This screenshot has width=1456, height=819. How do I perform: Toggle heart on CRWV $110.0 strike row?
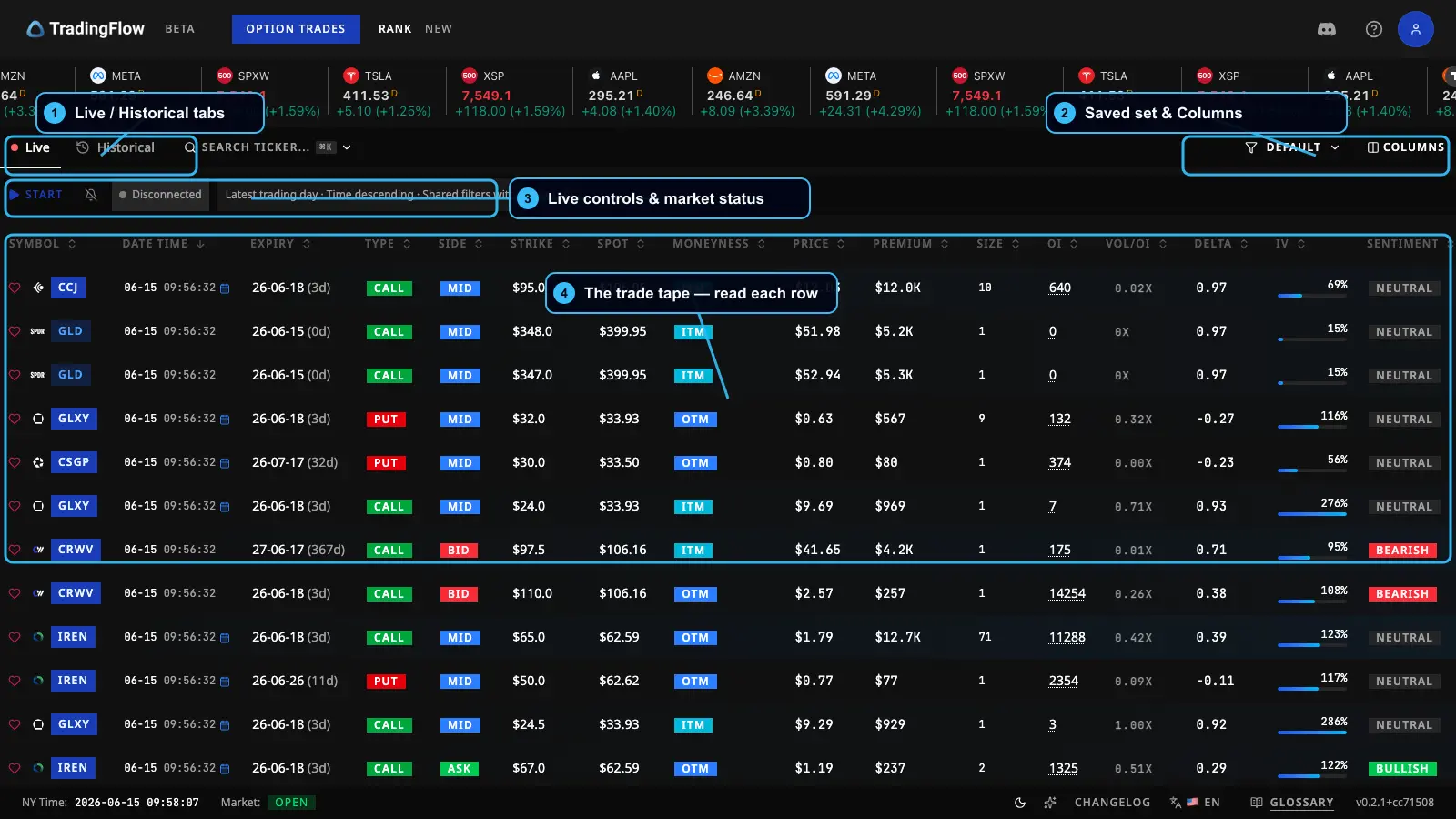click(15, 593)
